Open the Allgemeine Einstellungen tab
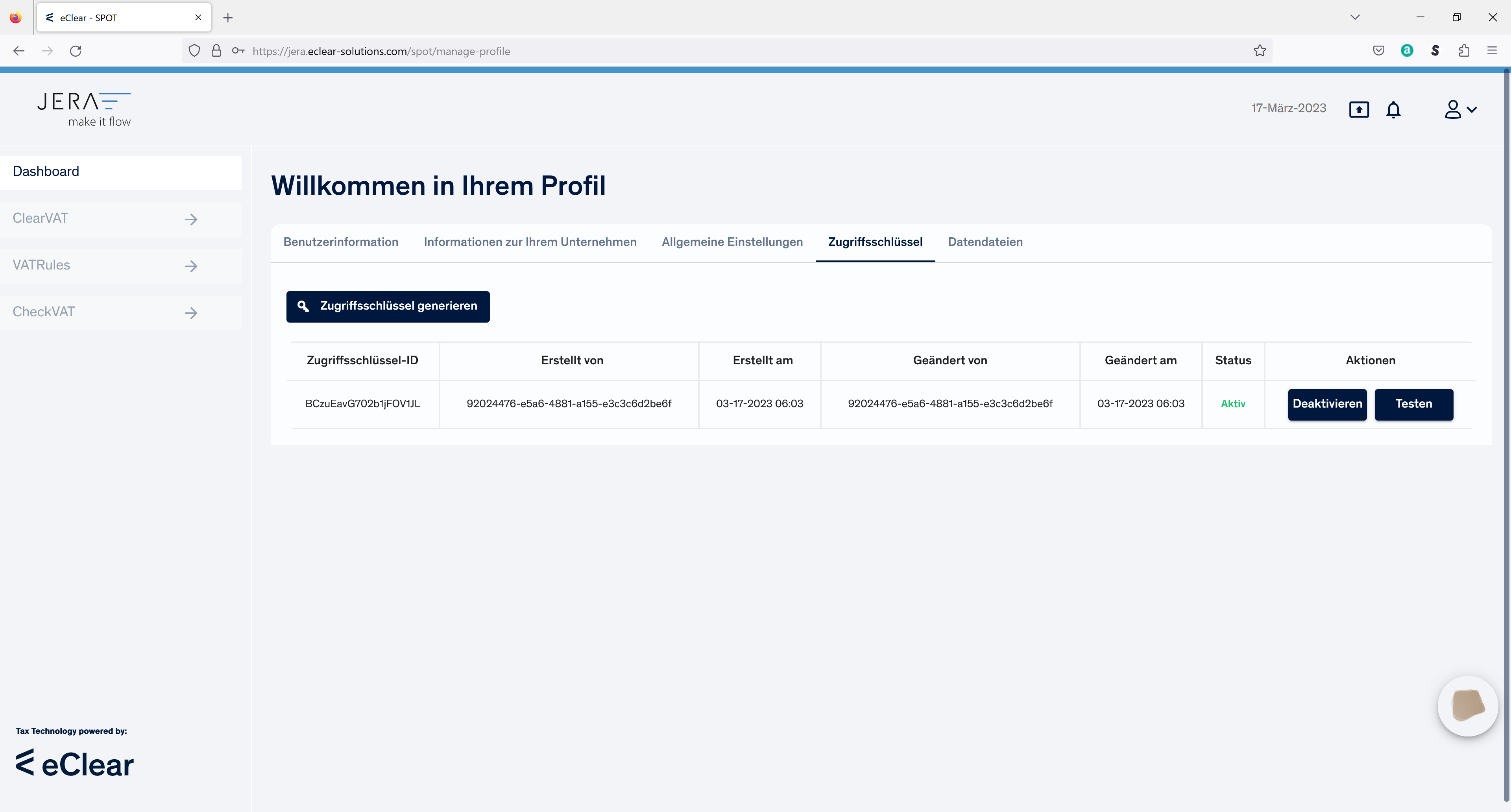Image resolution: width=1511 pixels, height=812 pixels. click(732, 242)
